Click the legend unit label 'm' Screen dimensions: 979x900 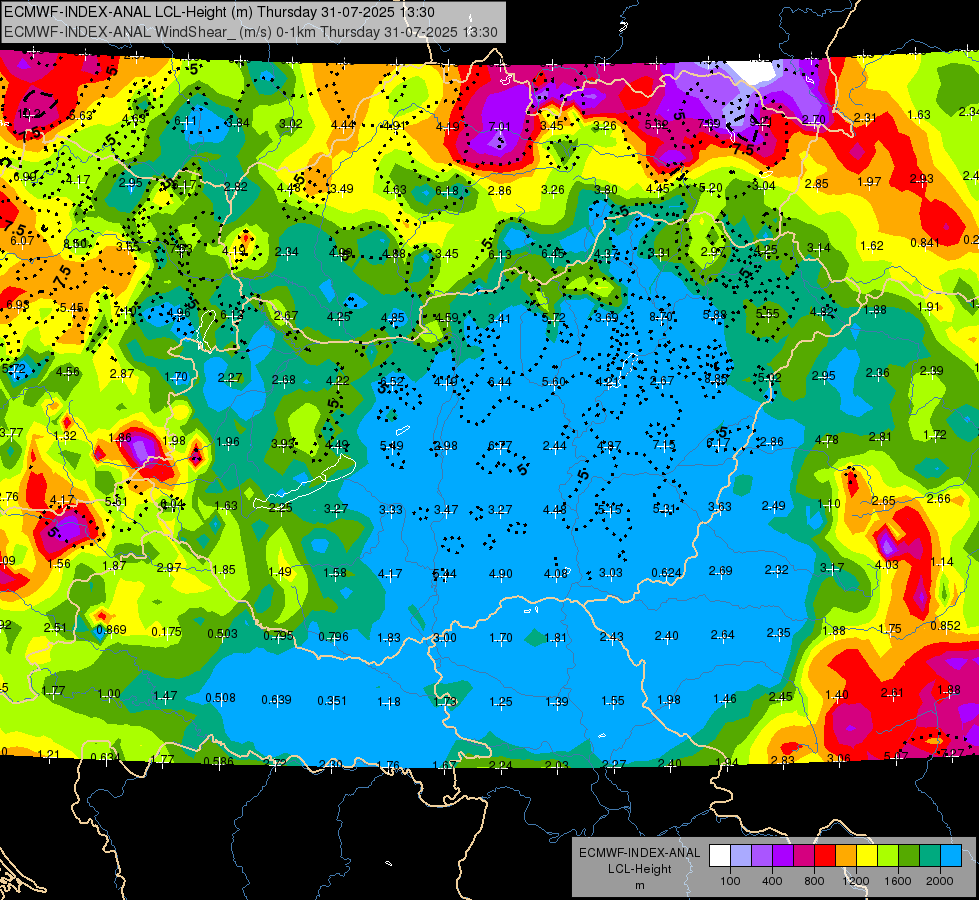(x=639, y=885)
